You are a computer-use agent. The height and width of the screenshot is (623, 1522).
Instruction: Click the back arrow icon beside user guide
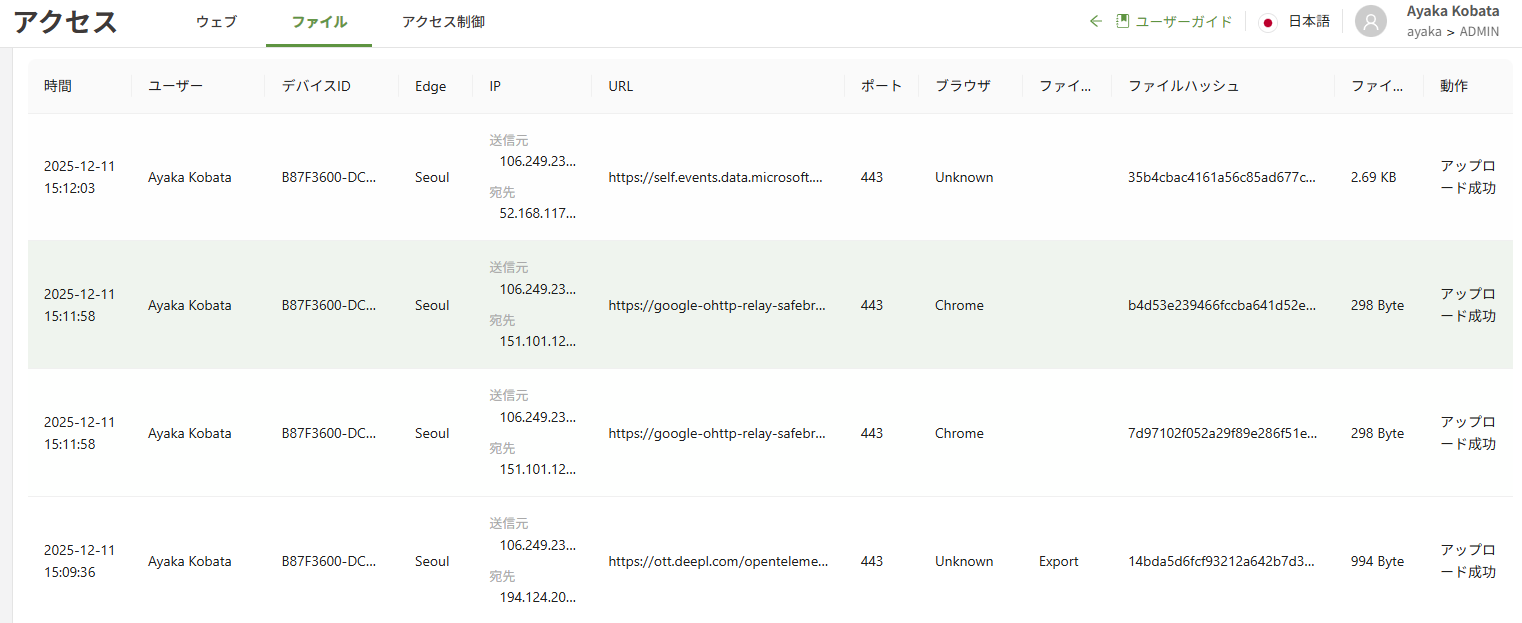pos(1096,21)
